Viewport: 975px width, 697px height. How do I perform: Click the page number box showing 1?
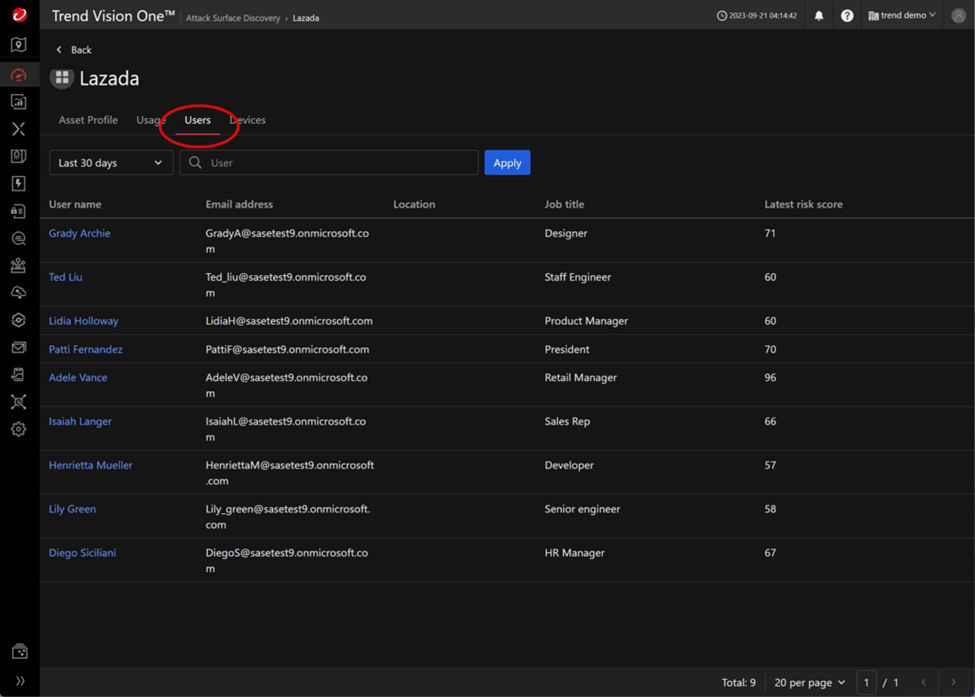click(866, 682)
